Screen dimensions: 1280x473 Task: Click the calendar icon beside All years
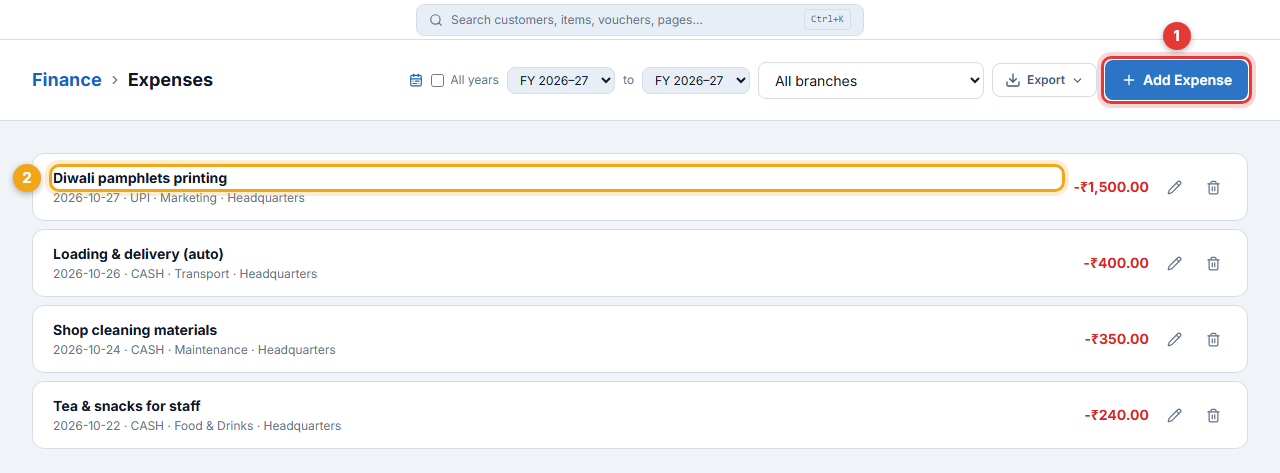click(x=416, y=80)
